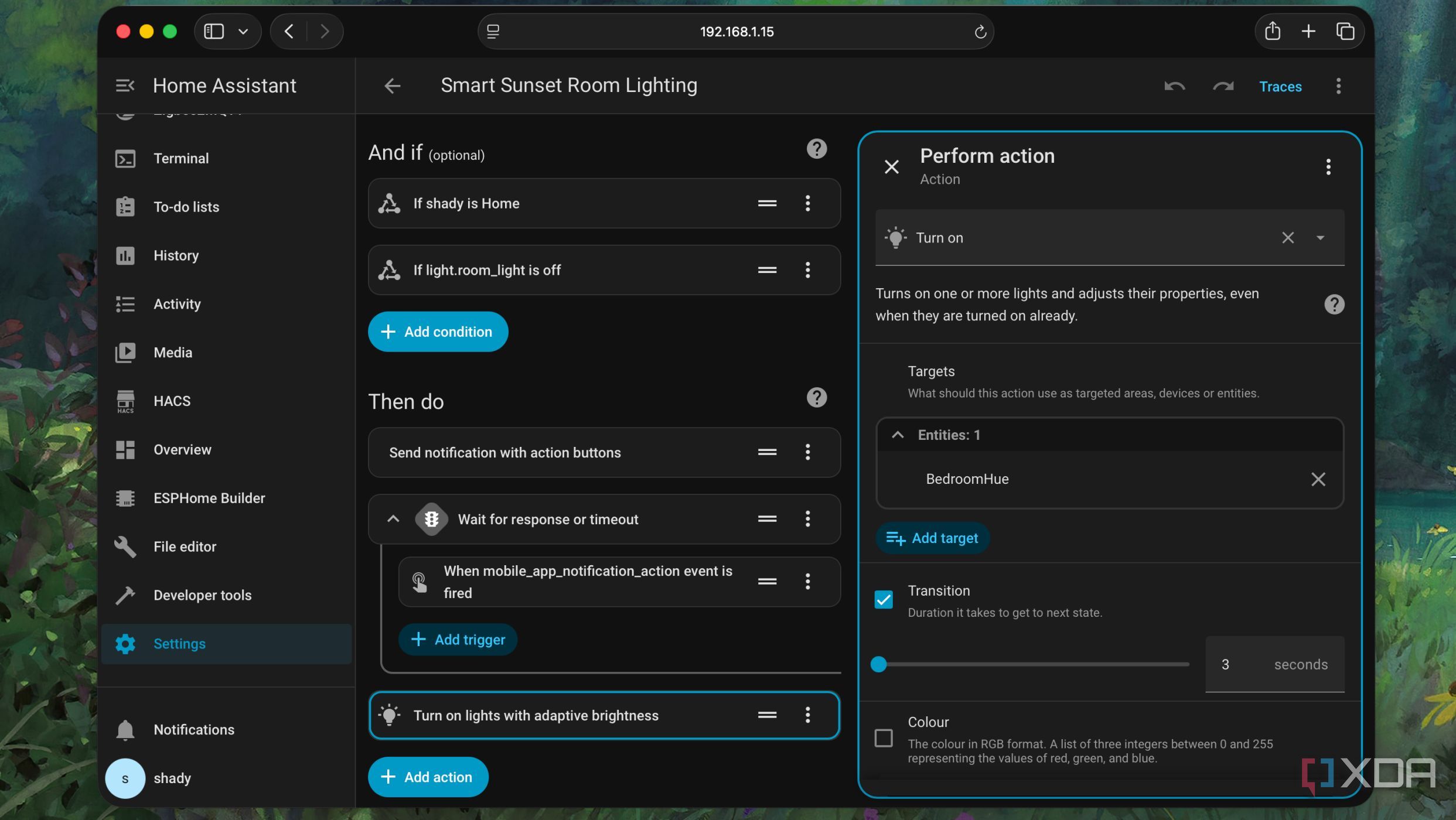
Task: Go to HACS in the sidebar
Action: coord(226,401)
